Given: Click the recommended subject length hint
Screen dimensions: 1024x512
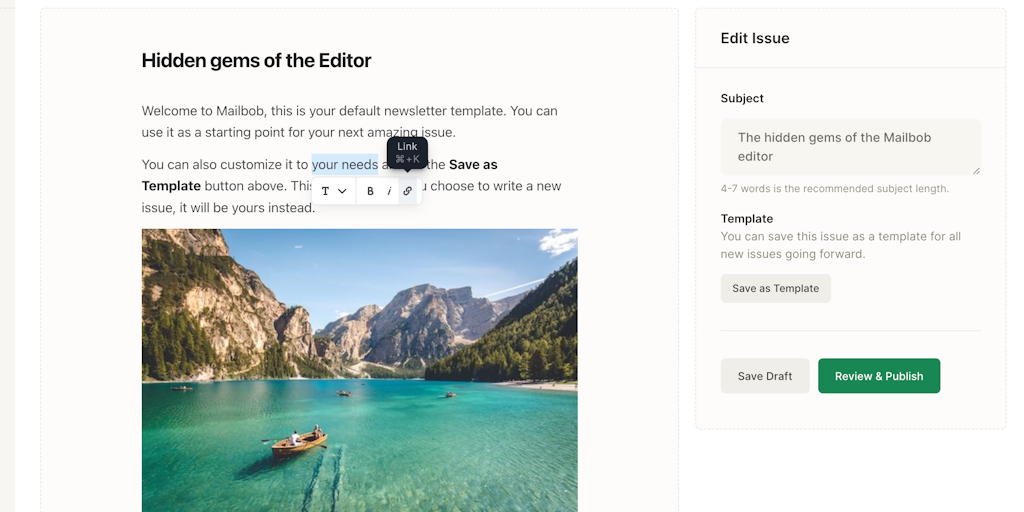Looking at the screenshot, I should 834,189.
